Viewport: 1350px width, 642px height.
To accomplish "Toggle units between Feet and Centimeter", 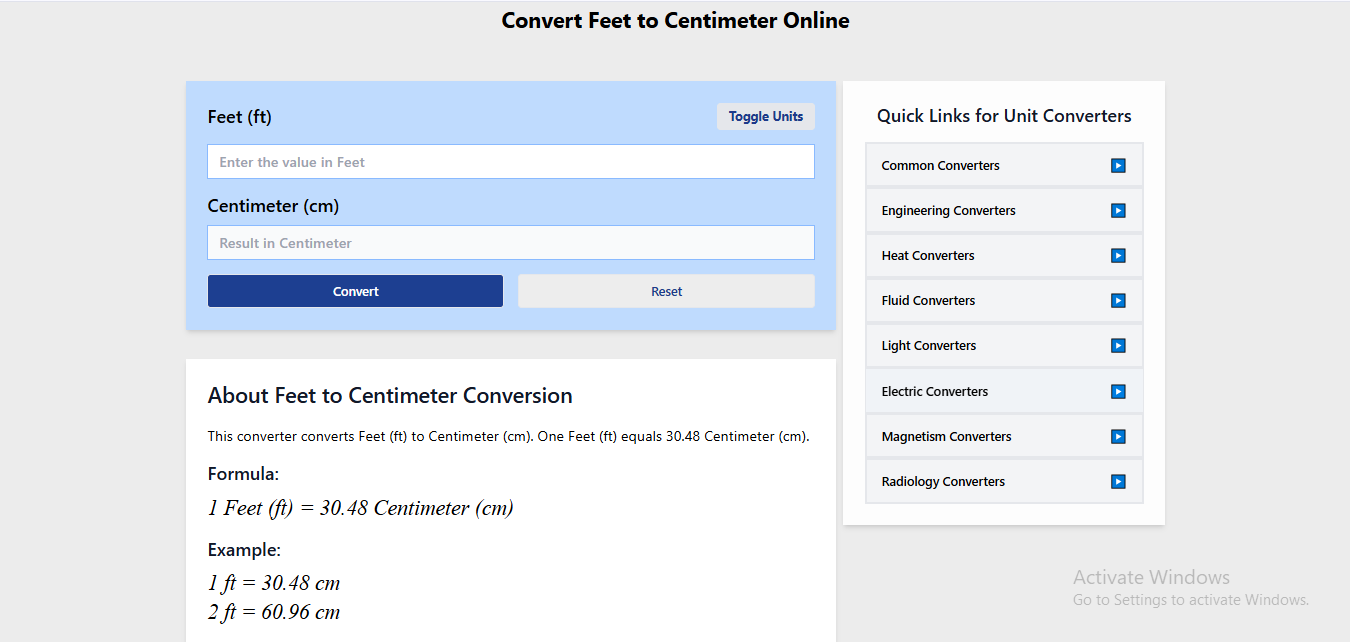I will tap(766, 116).
